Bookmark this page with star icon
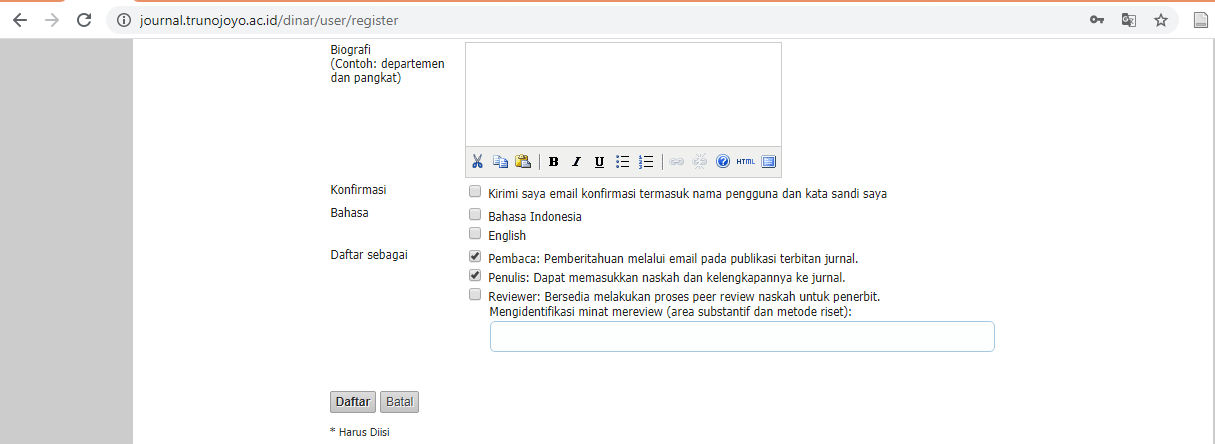Screen dimensions: 1215x444 1161,20
